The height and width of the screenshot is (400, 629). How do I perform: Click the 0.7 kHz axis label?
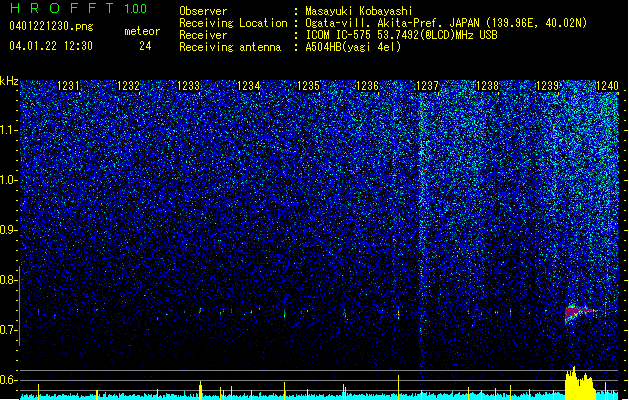[8, 330]
